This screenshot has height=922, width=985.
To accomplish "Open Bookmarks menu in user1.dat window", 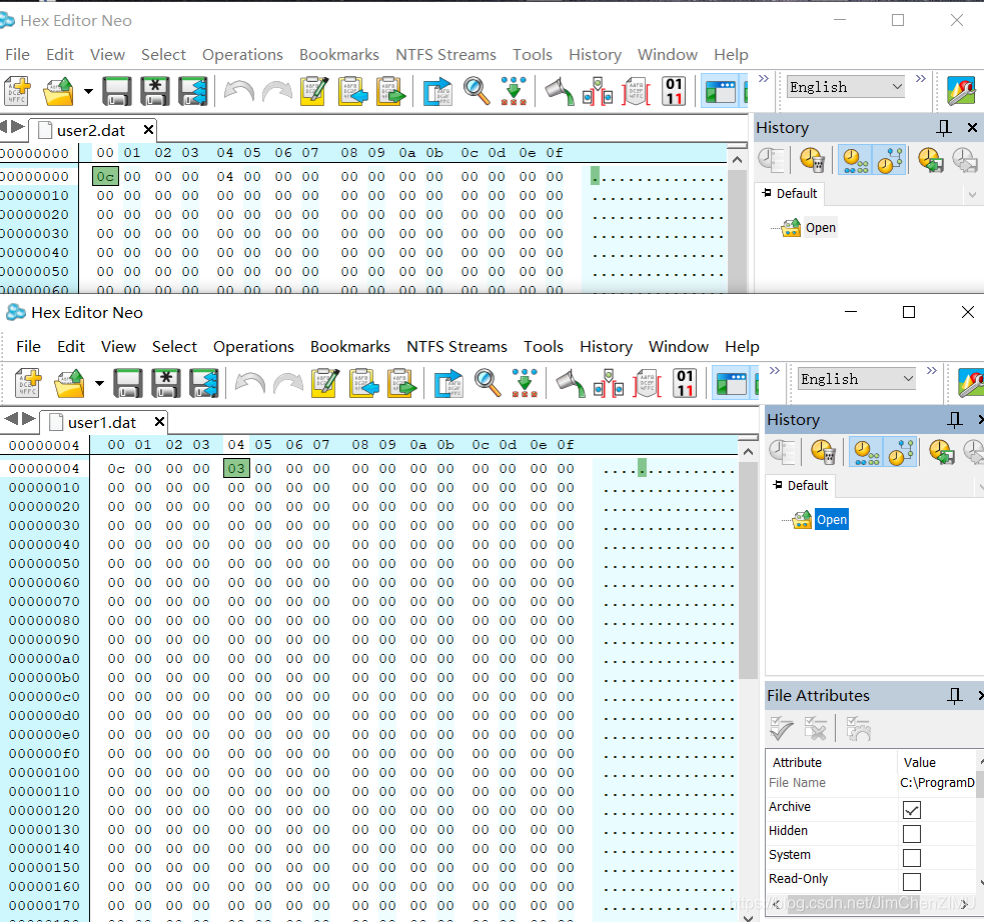I will (350, 347).
